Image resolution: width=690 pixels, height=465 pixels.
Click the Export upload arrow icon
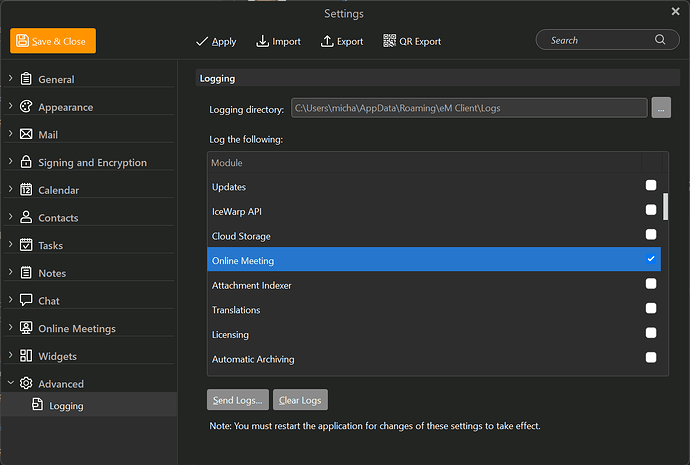327,41
